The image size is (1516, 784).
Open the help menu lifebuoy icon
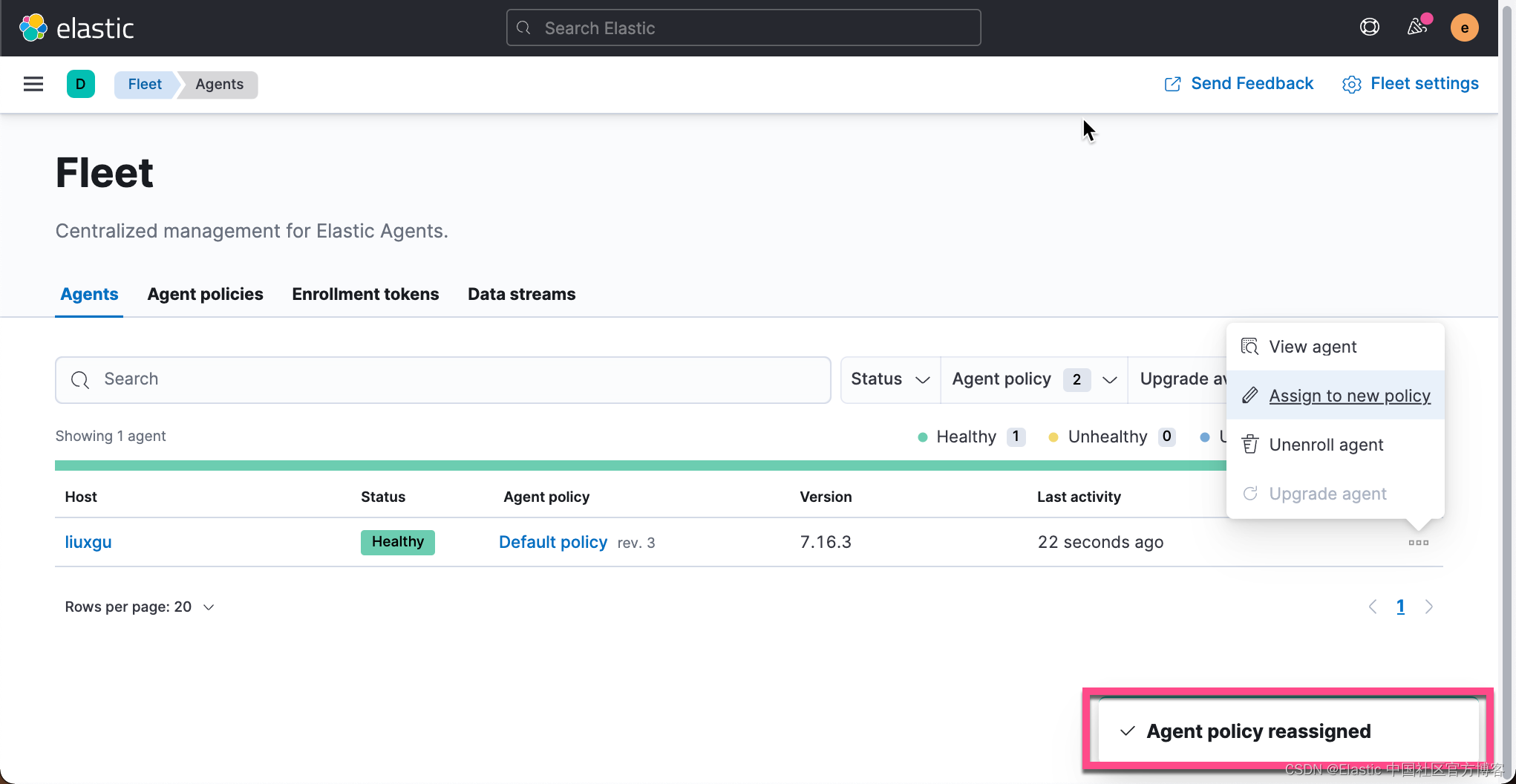click(x=1369, y=27)
